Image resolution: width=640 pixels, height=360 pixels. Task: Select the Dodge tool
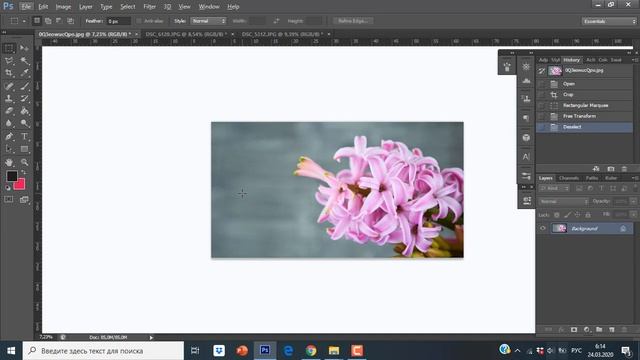pyautogui.click(x=24, y=123)
